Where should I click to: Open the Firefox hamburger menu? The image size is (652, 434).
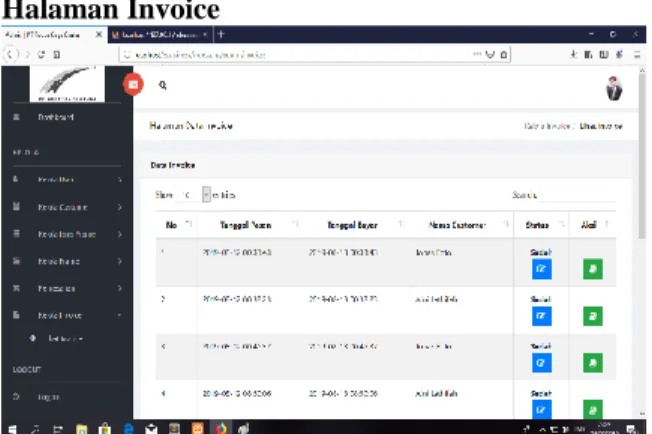pyautogui.click(x=637, y=54)
